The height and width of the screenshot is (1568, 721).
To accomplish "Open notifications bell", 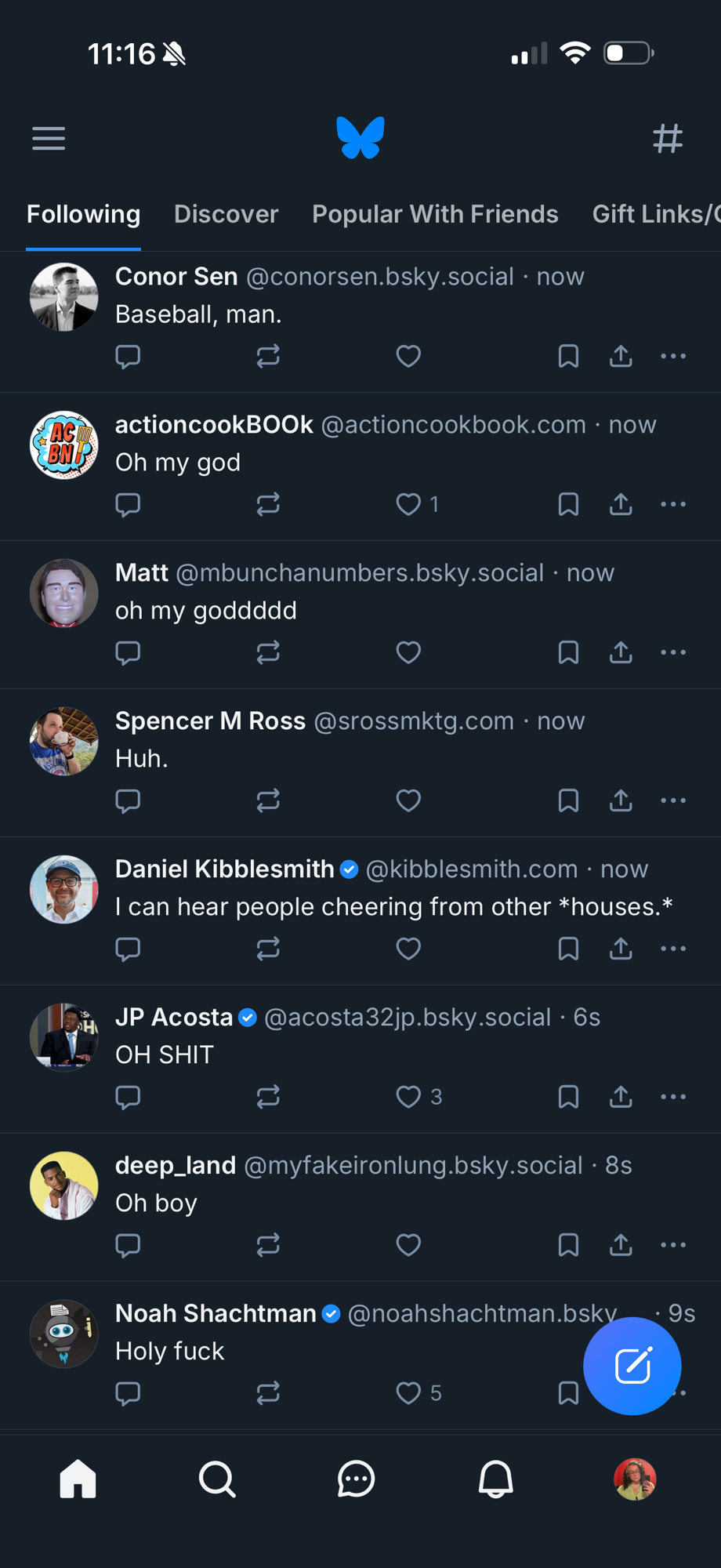I will point(495,1479).
